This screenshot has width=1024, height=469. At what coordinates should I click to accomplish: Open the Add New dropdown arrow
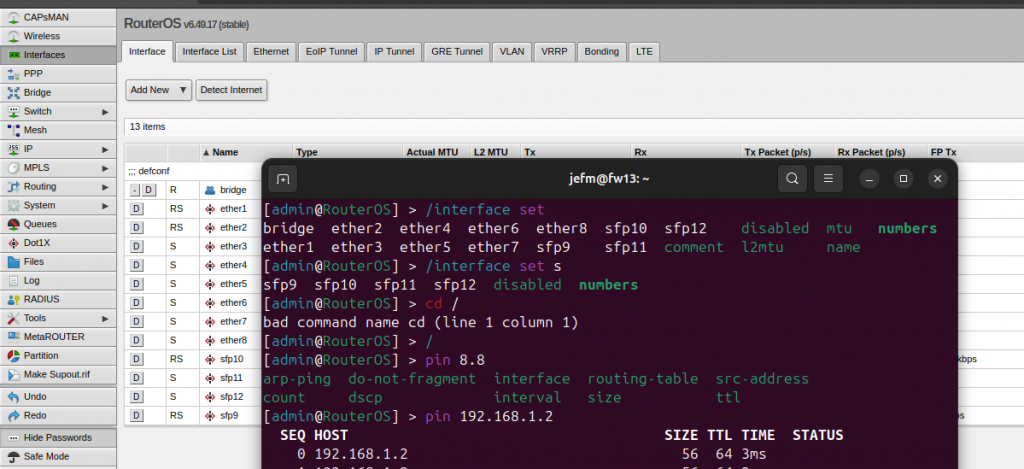pyautogui.click(x=183, y=90)
